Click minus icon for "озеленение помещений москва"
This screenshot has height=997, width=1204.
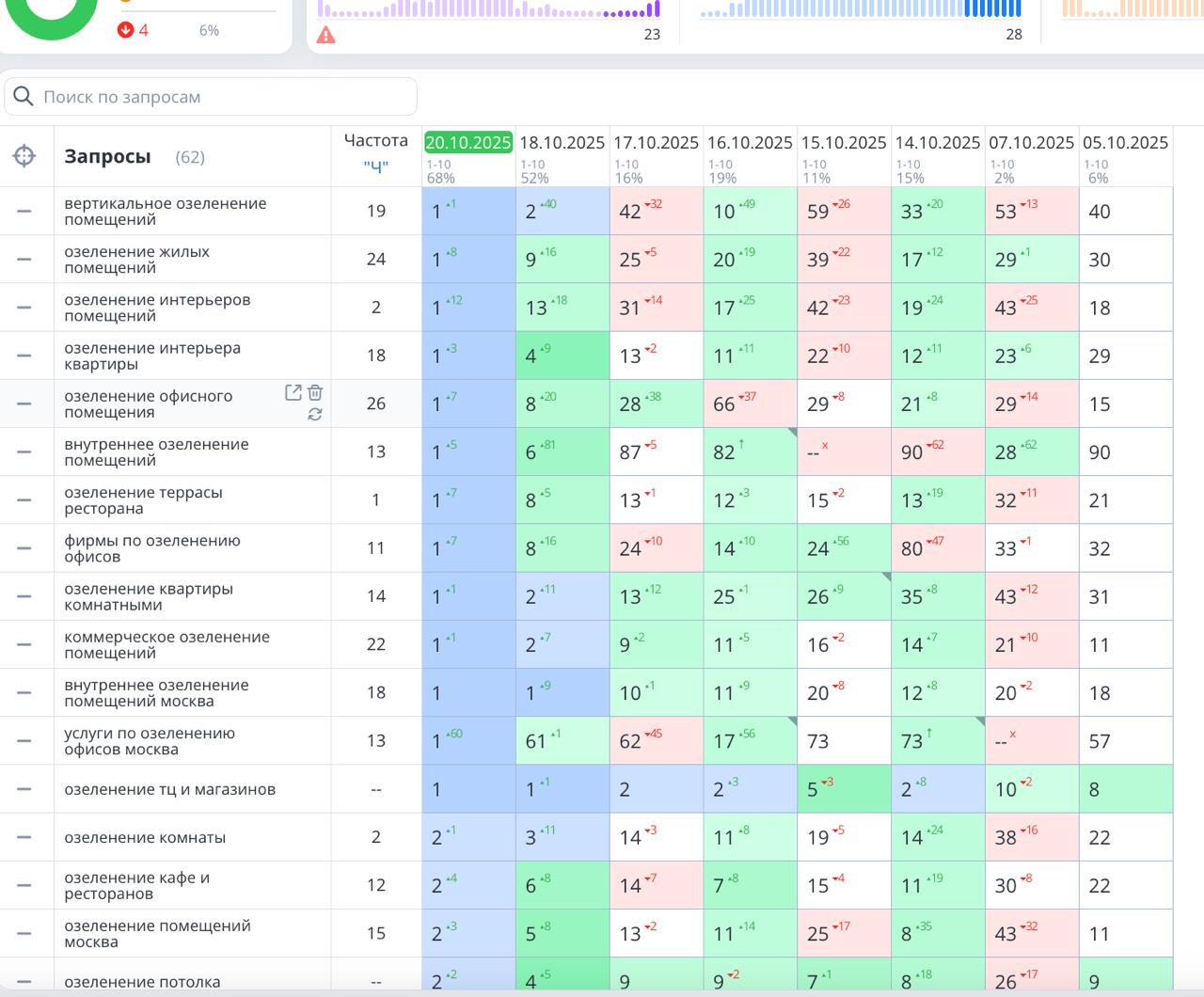click(24, 934)
